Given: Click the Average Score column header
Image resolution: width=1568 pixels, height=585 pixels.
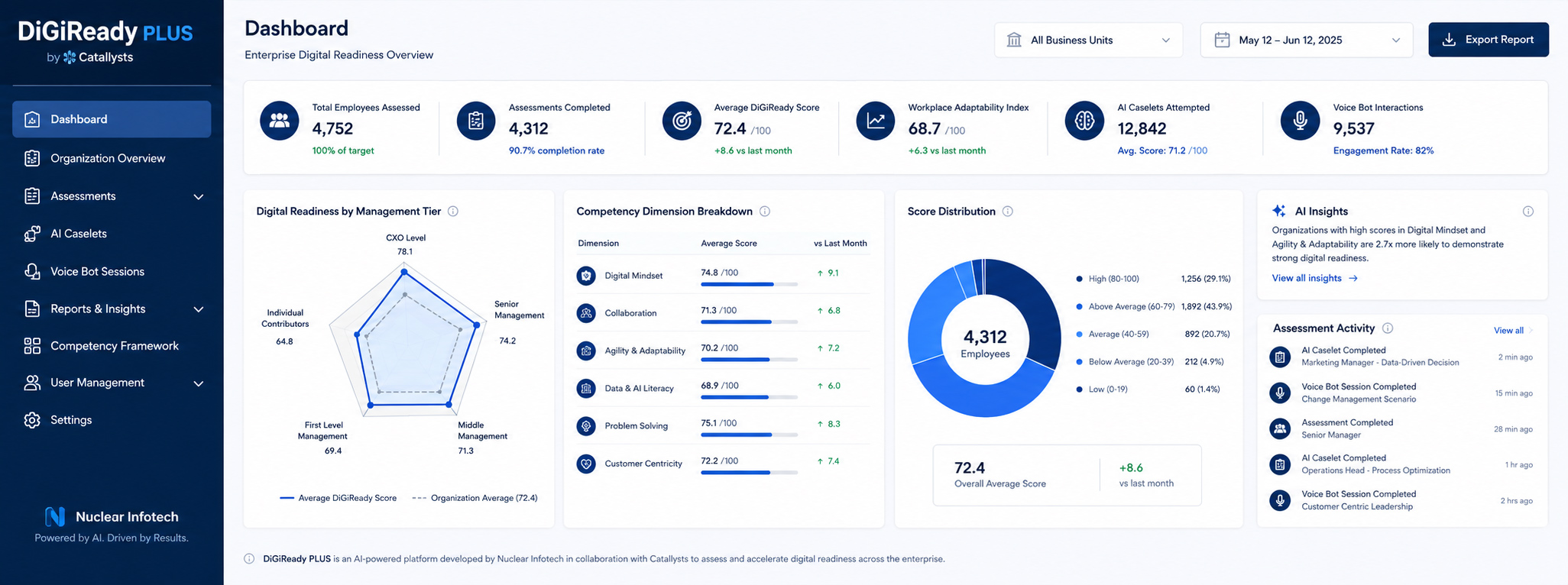Looking at the screenshot, I should (728, 244).
